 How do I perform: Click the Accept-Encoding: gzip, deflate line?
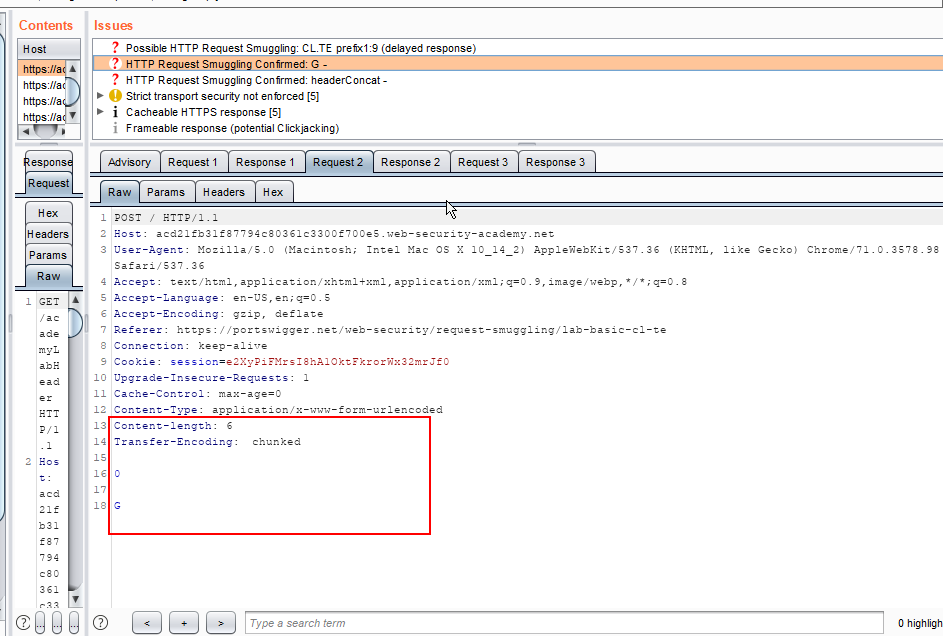click(218, 314)
